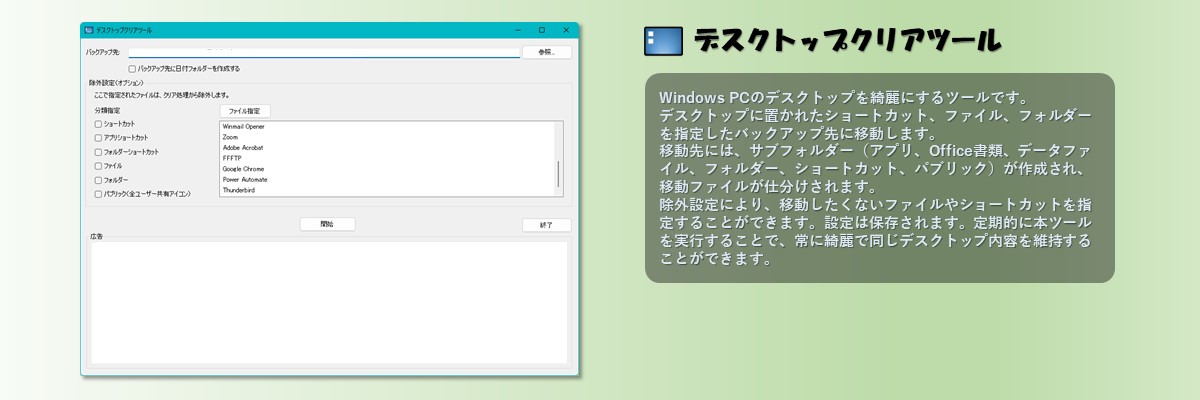Click the backup destination path field
This screenshot has width=1200, height=400.
pyautogui.click(x=324, y=52)
